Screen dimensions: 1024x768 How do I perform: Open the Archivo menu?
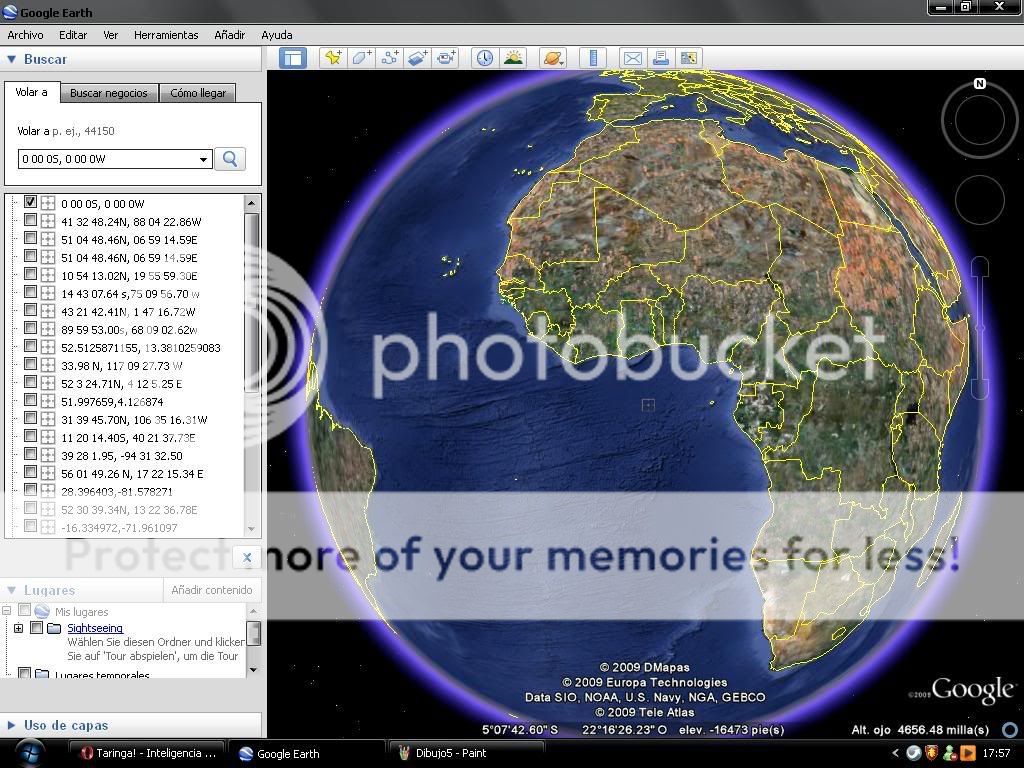25,35
